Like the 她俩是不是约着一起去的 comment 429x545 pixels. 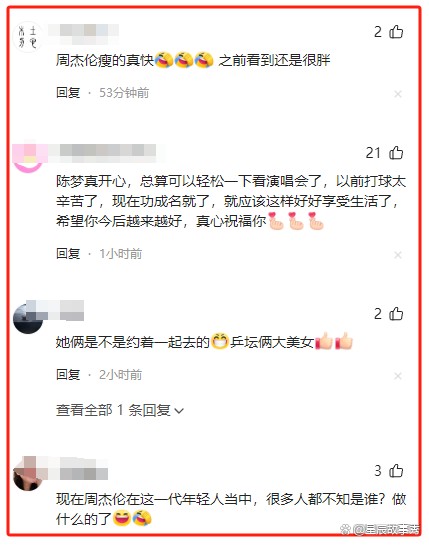[396, 314]
